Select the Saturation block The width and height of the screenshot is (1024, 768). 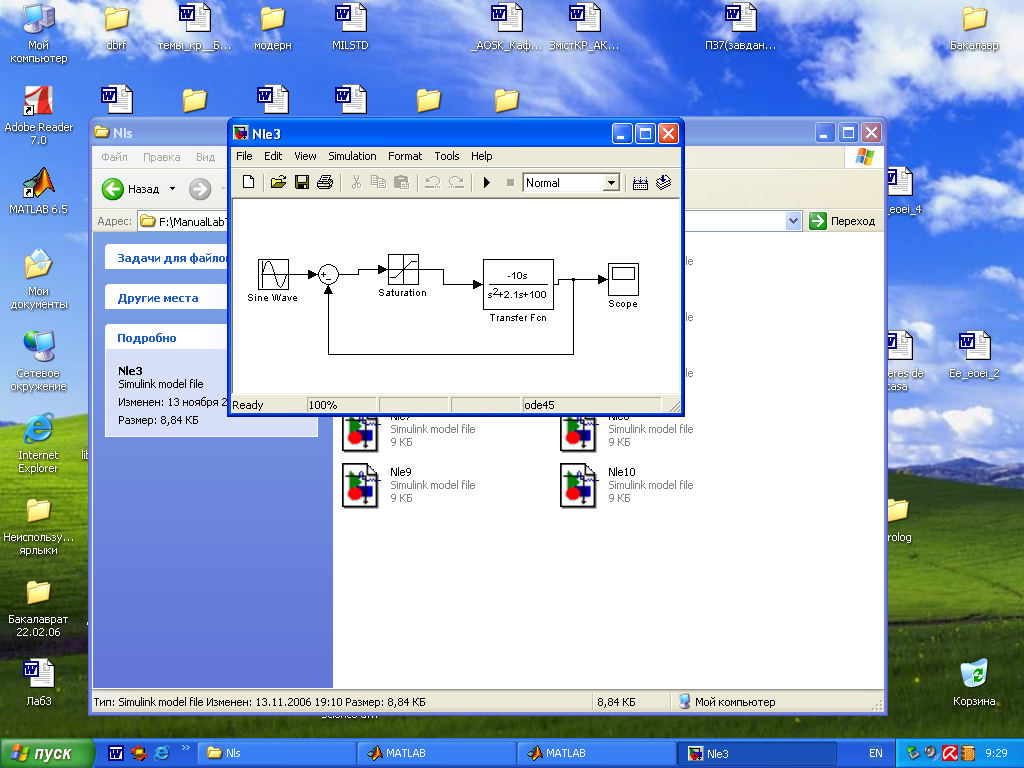403,269
